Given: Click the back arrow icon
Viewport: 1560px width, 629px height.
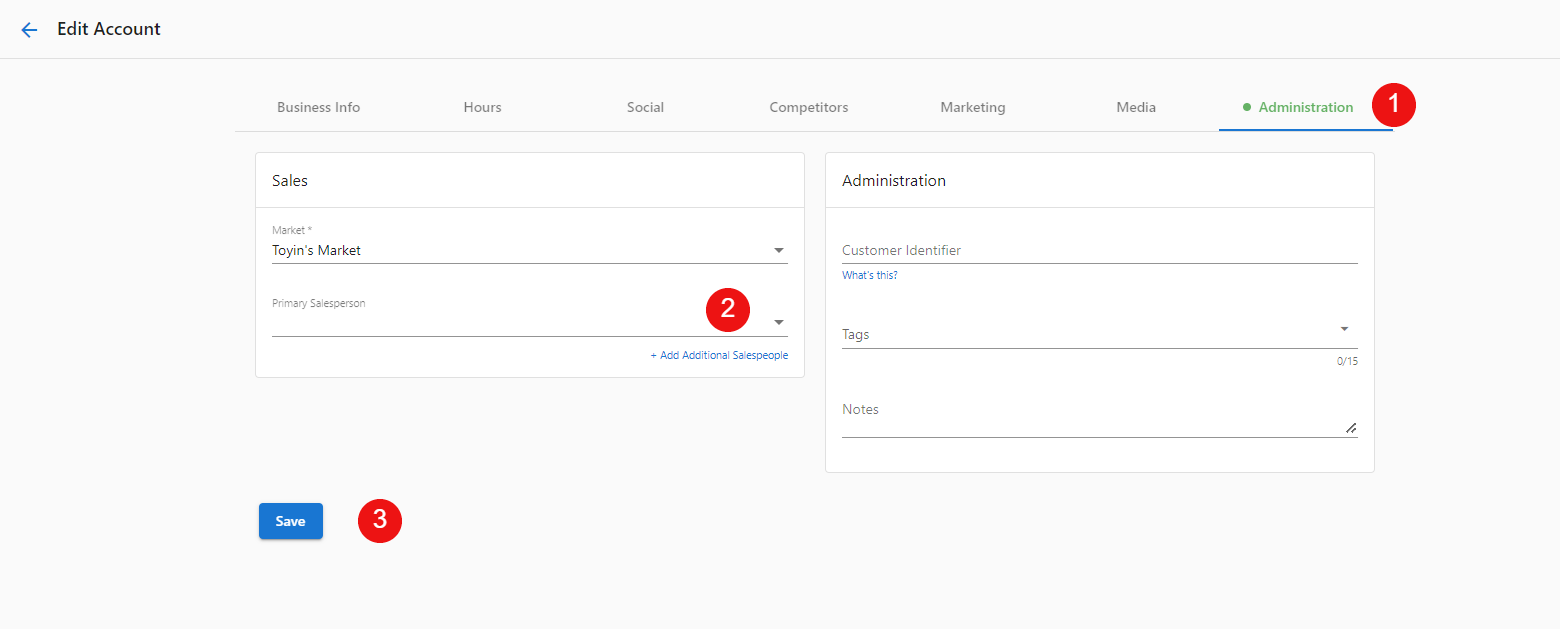Looking at the screenshot, I should (x=29, y=30).
